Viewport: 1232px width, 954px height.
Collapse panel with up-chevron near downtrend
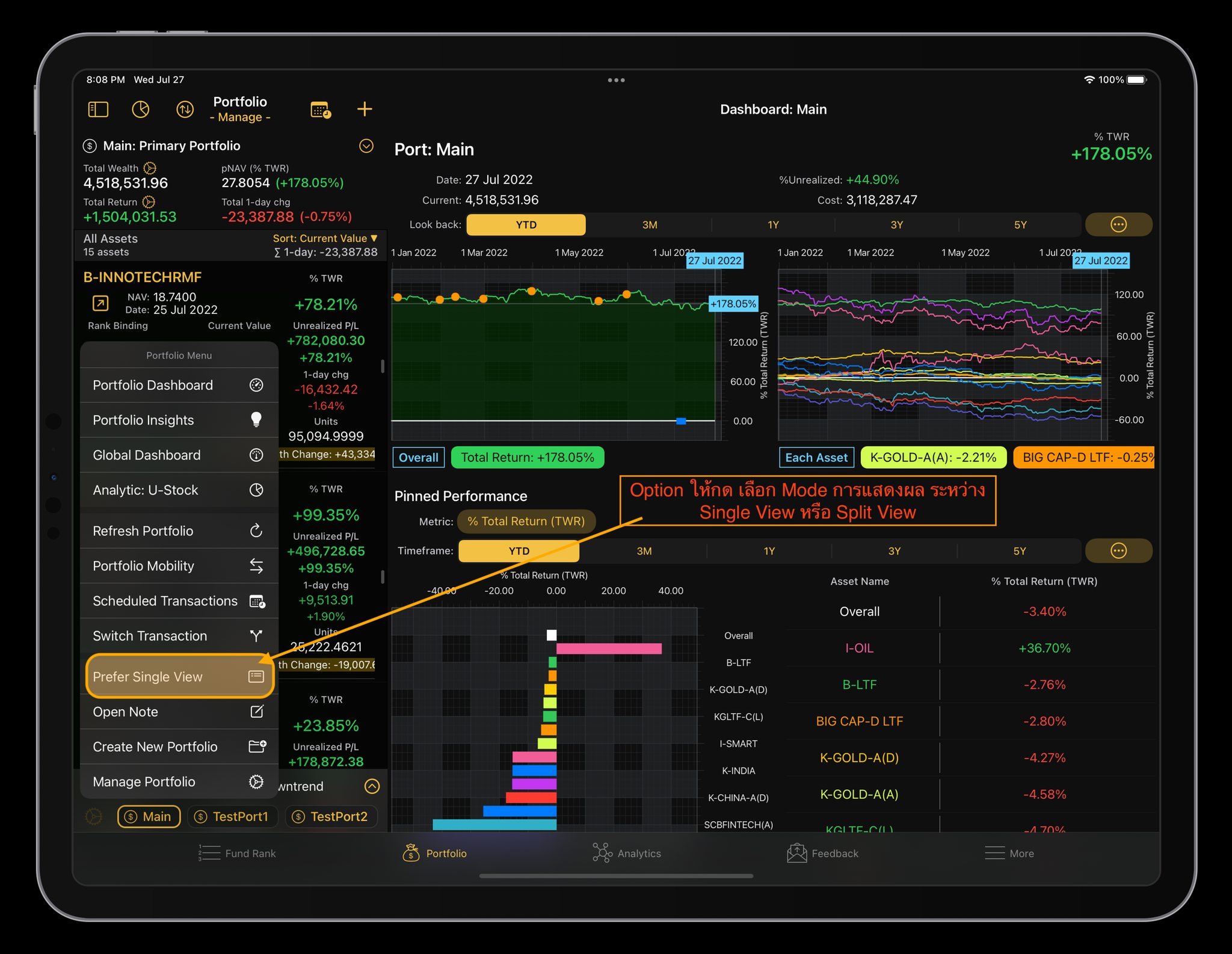(372, 786)
